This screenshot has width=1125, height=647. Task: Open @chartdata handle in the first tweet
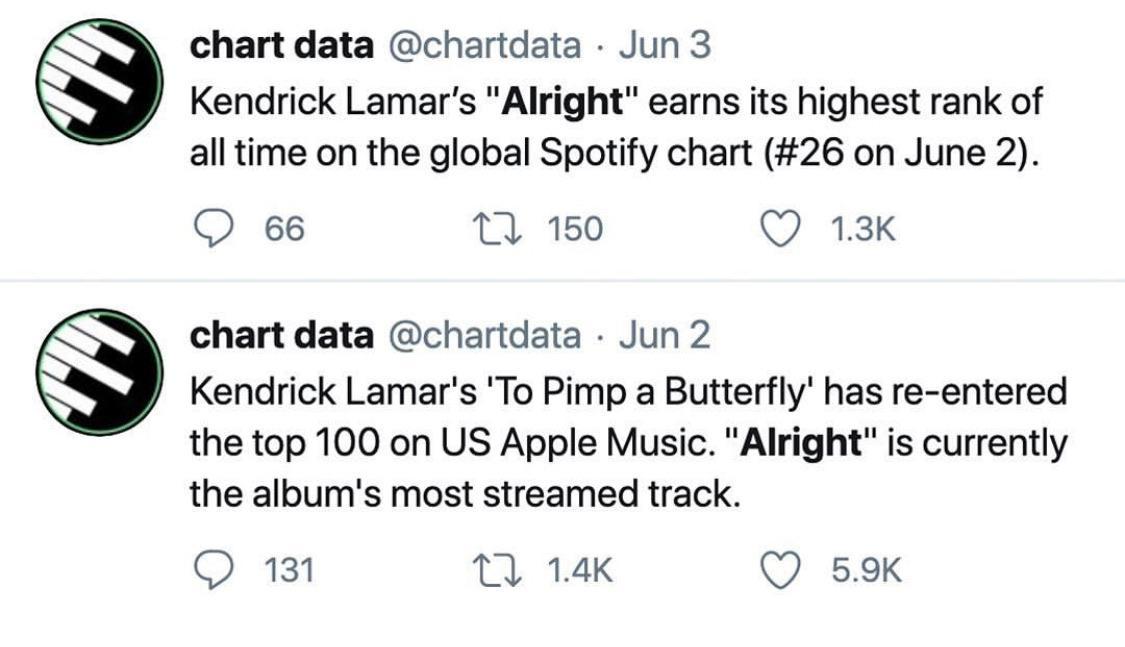[482, 45]
